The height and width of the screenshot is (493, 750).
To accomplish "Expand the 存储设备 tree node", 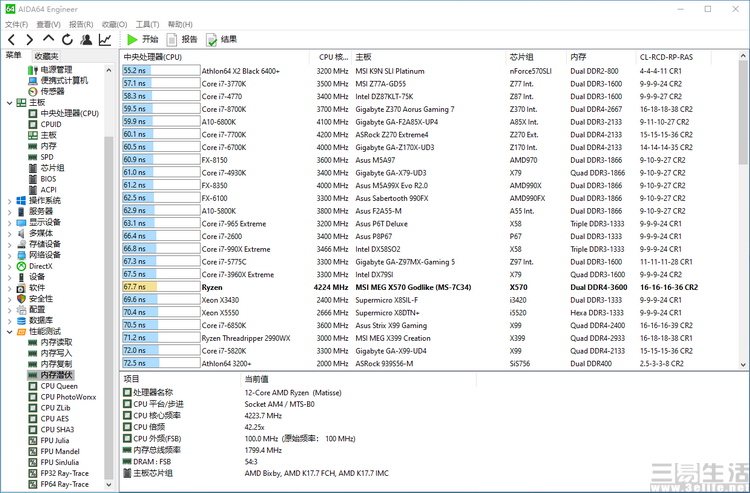I will (10, 245).
